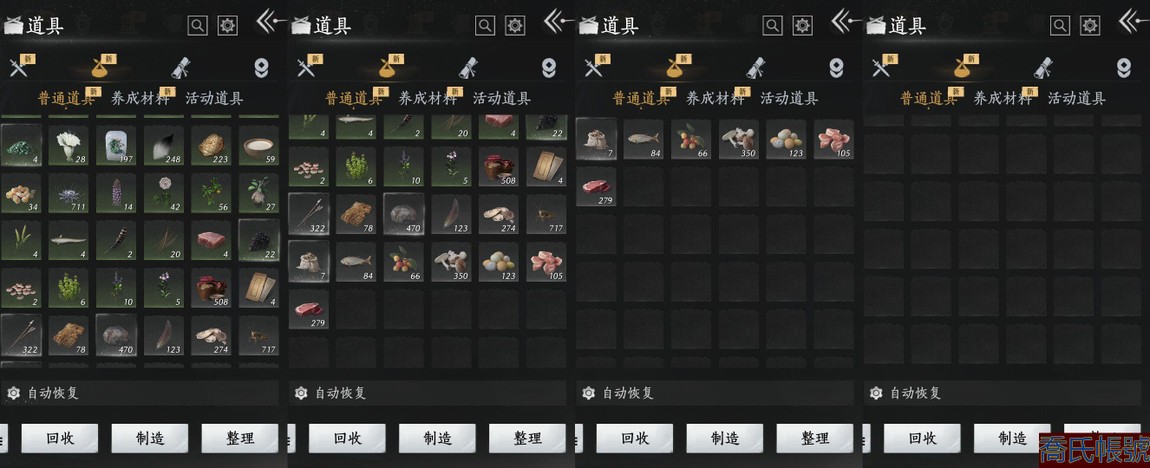Pick the feather item showing count 248
The height and width of the screenshot is (468, 1150).
tap(164, 145)
